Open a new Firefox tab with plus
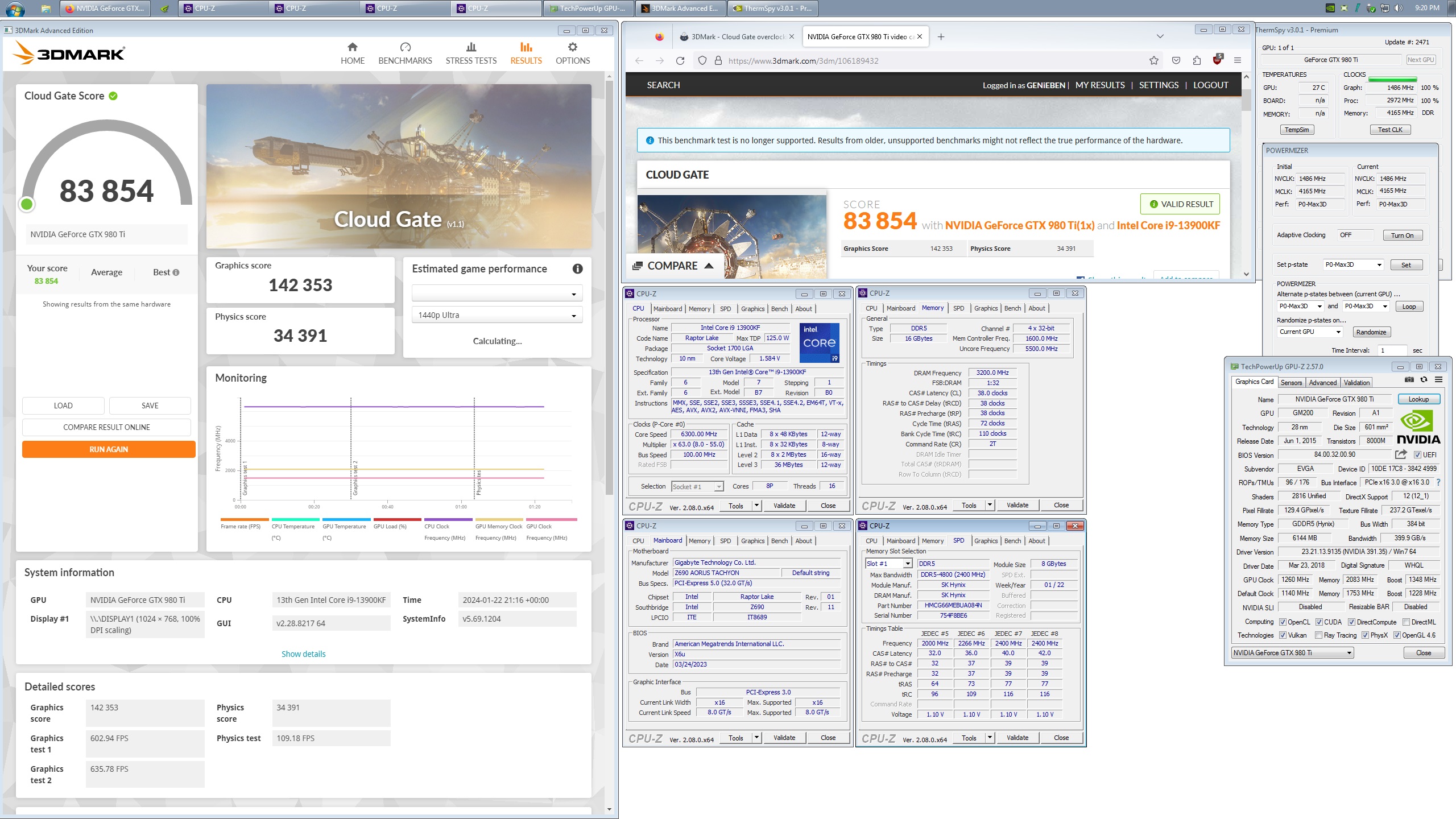The width and height of the screenshot is (1456, 819). (941, 37)
